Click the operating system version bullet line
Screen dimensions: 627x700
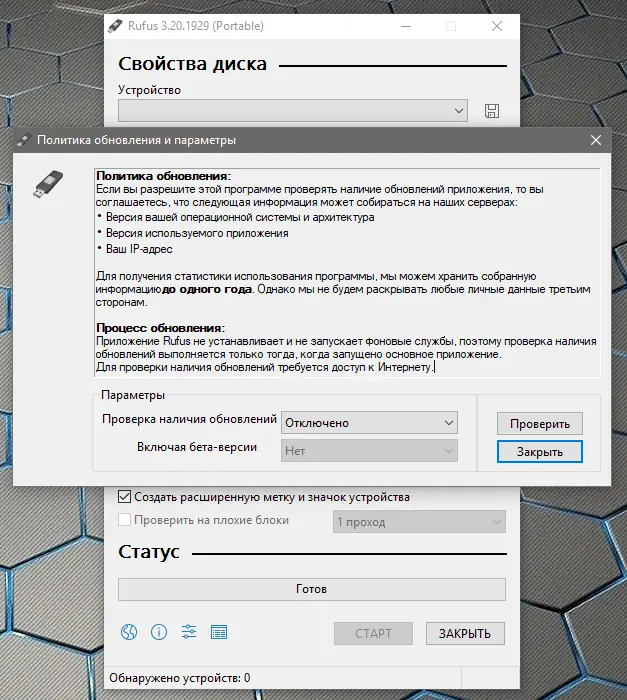[236, 217]
